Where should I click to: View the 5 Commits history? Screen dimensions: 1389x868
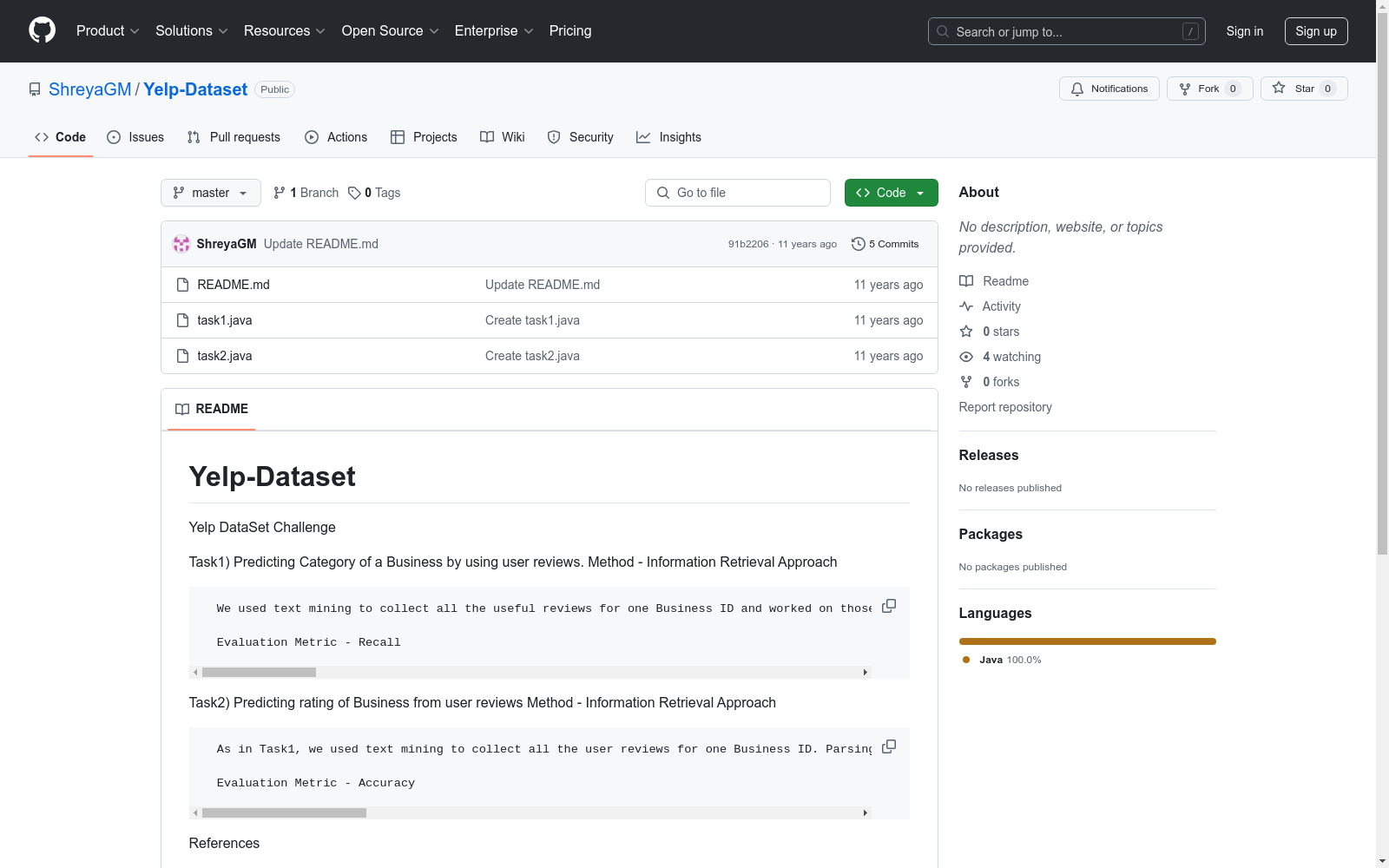(885, 244)
